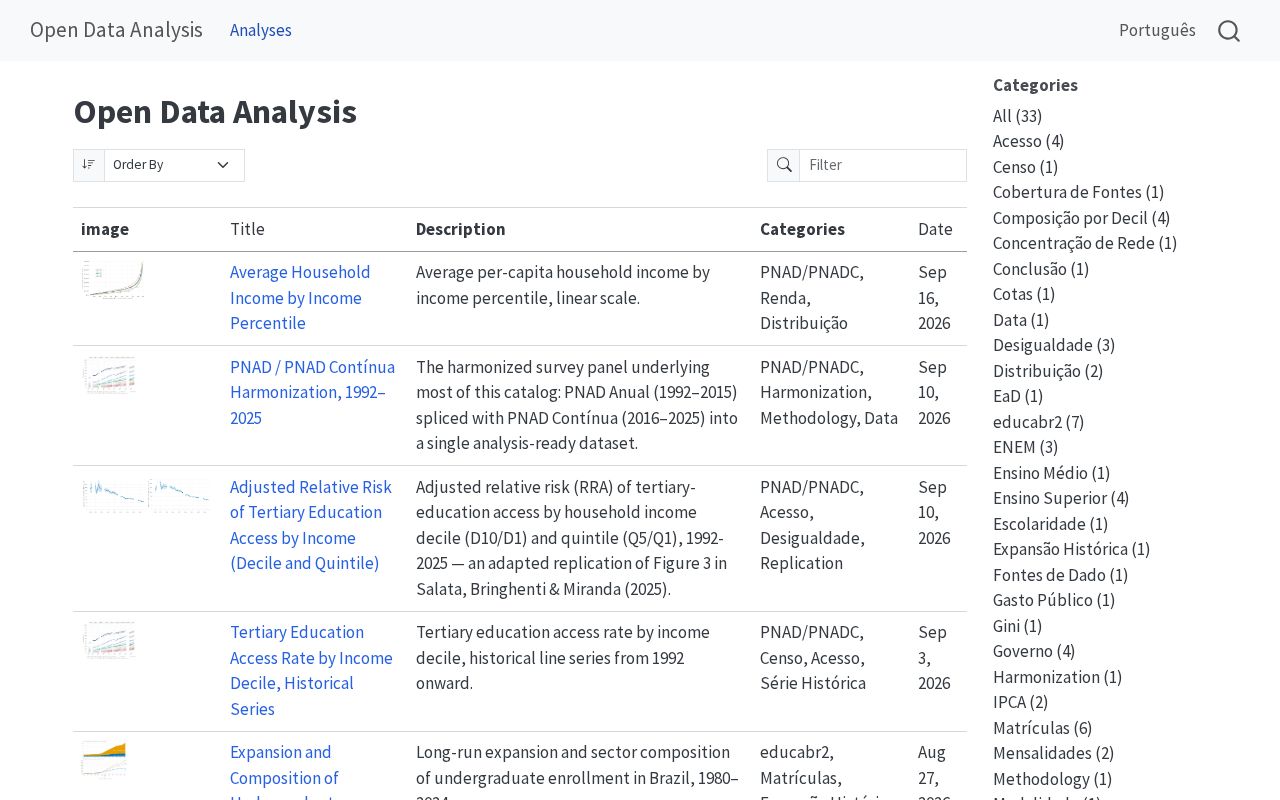The image size is (1280, 800).
Task: Filter by category Governo (4)
Action: click(1034, 651)
